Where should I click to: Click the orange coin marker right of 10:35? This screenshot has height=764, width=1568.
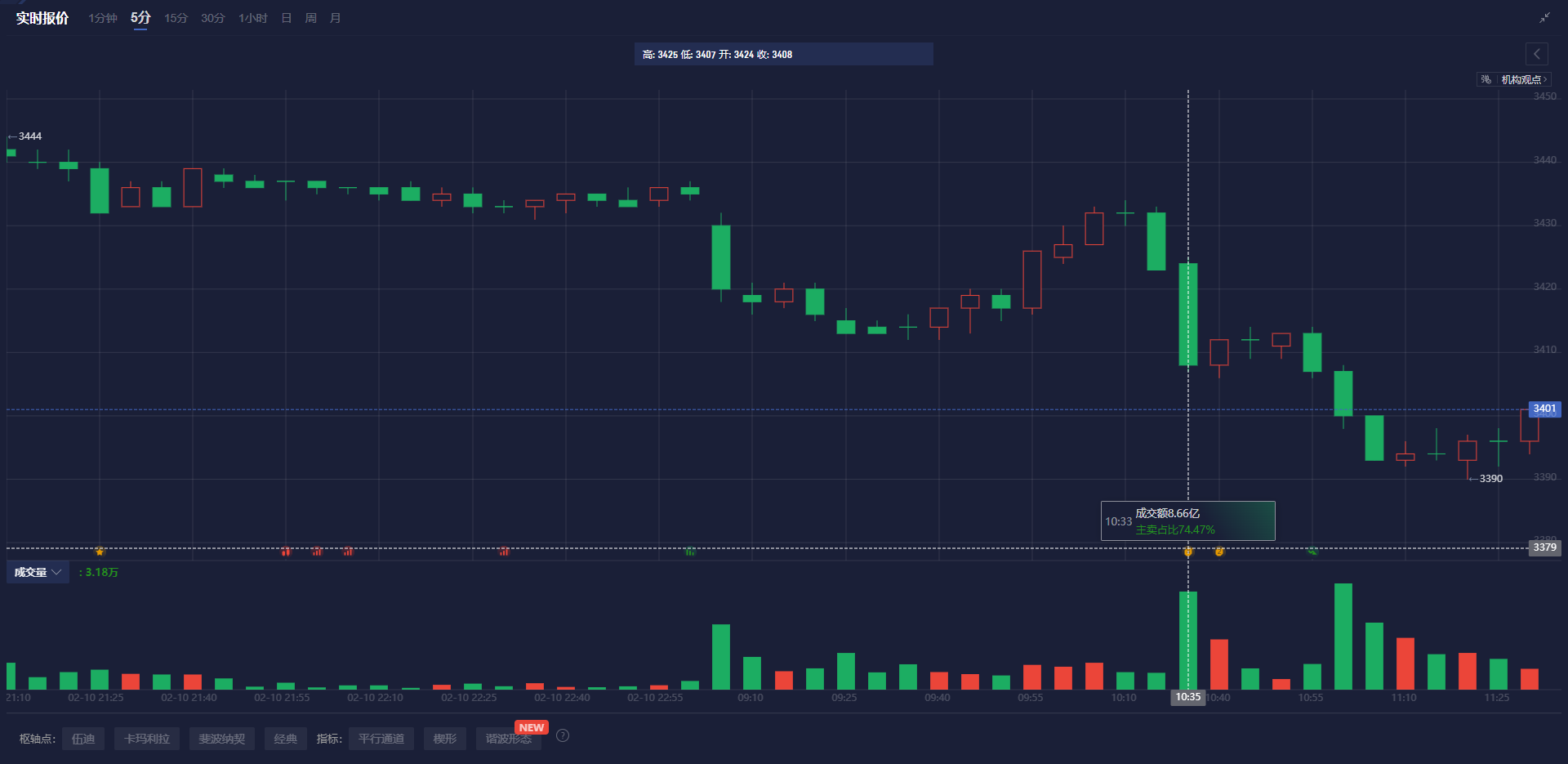(x=1218, y=552)
